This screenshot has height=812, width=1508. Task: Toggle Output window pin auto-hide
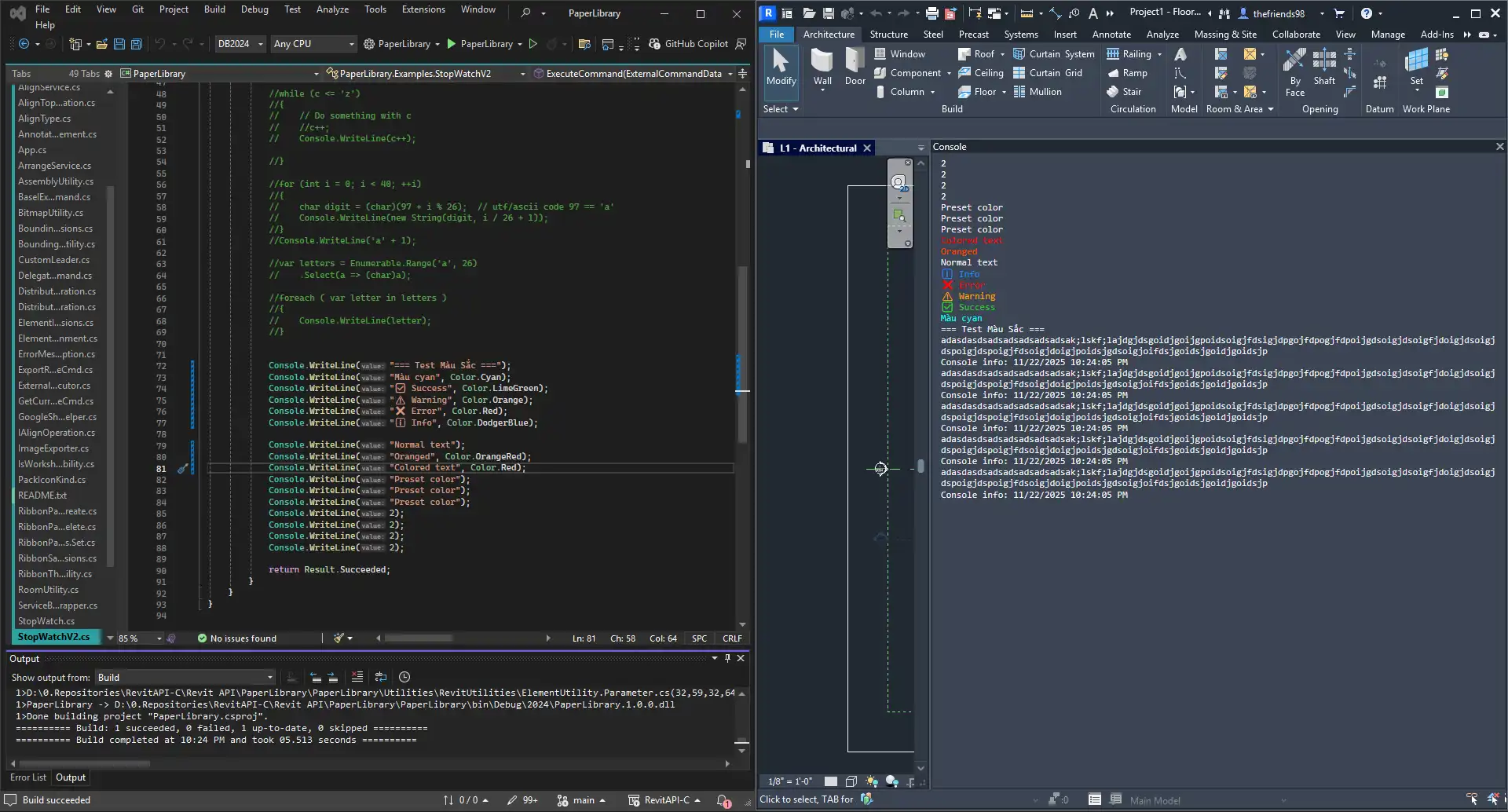click(x=727, y=658)
